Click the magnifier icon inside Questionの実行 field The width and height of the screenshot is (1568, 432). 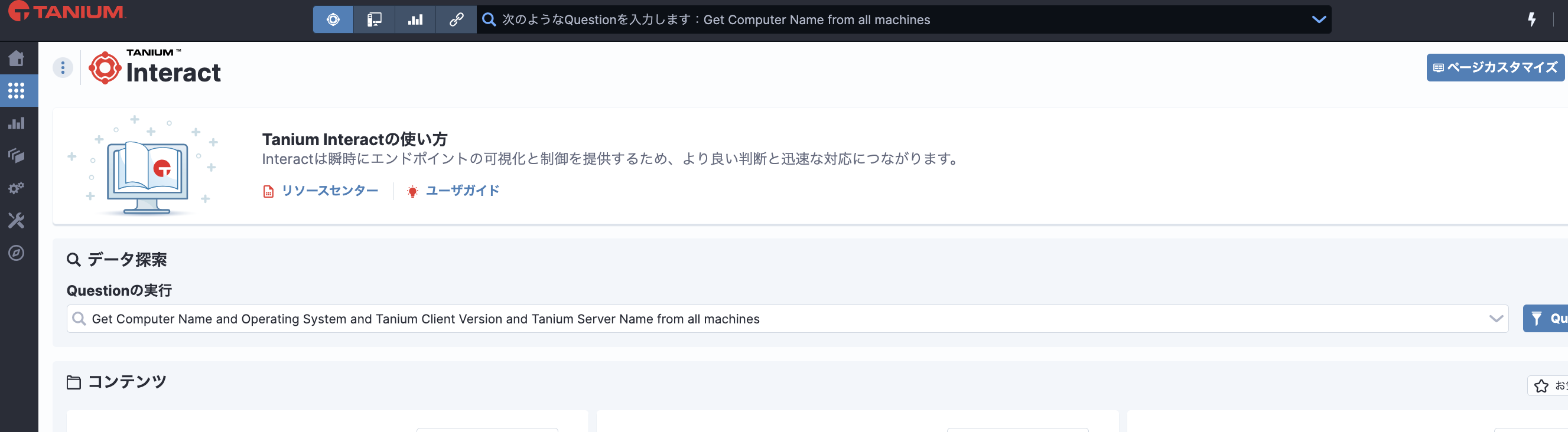coord(79,318)
